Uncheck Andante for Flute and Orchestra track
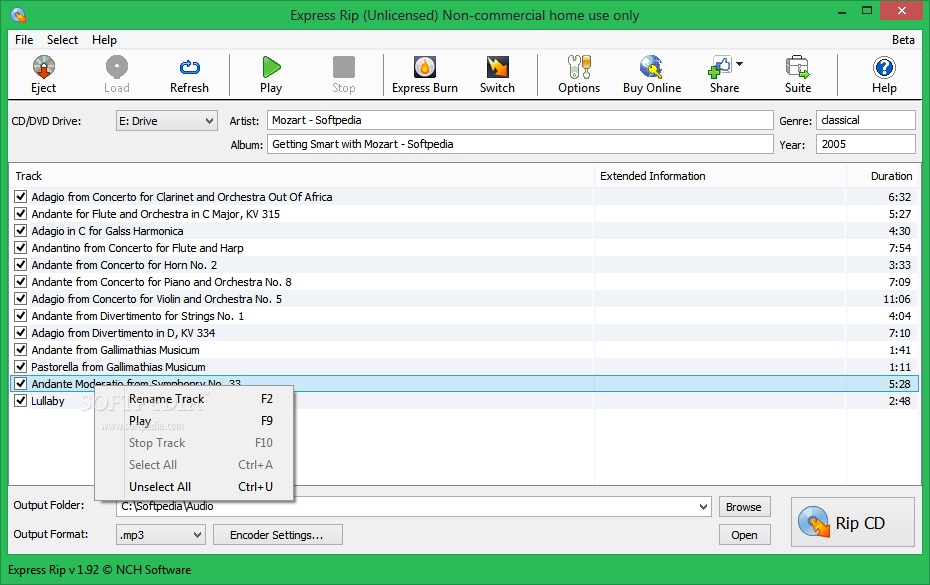Image resolution: width=930 pixels, height=585 pixels. [x=21, y=214]
